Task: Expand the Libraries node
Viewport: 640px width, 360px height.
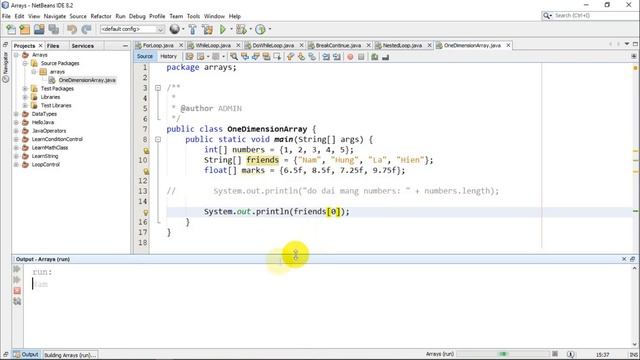Action: coord(25,97)
